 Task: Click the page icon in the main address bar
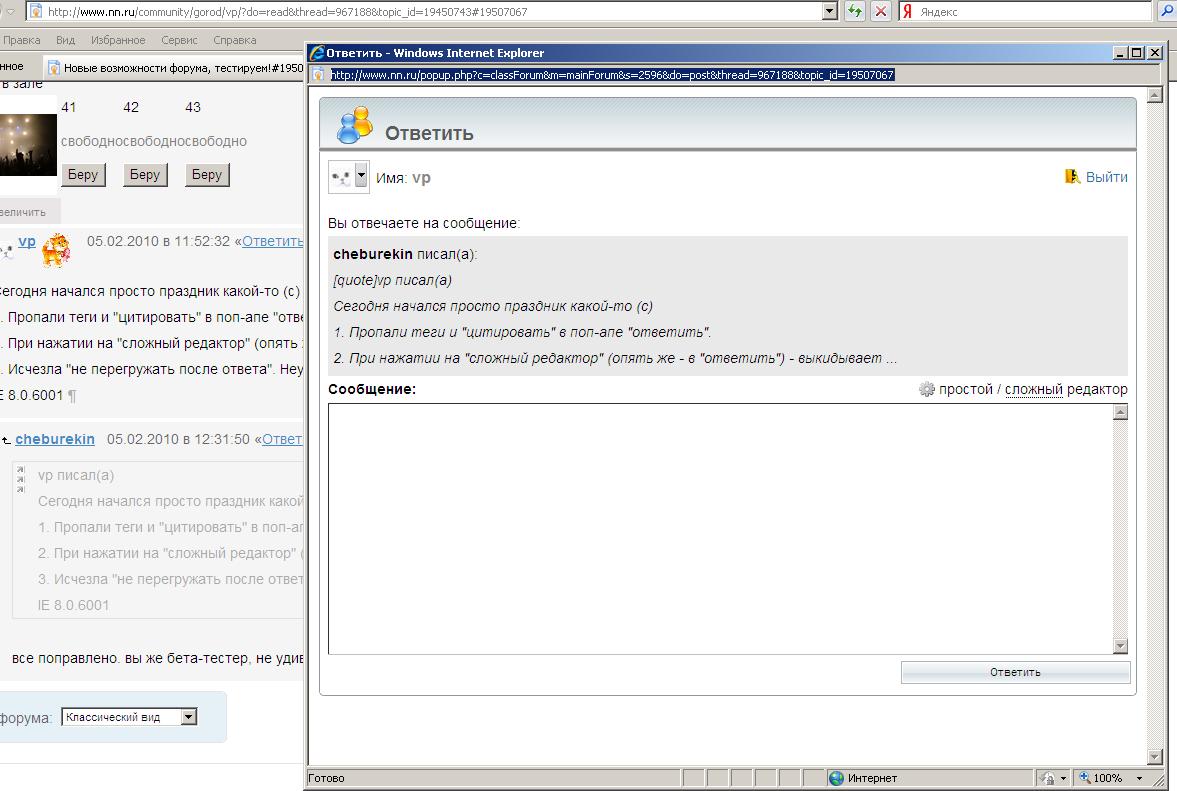coord(35,11)
